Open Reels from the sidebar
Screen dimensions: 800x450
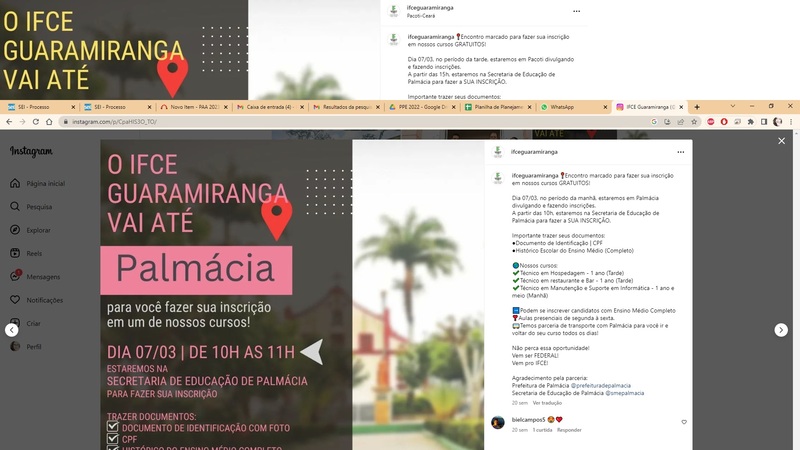(14, 253)
